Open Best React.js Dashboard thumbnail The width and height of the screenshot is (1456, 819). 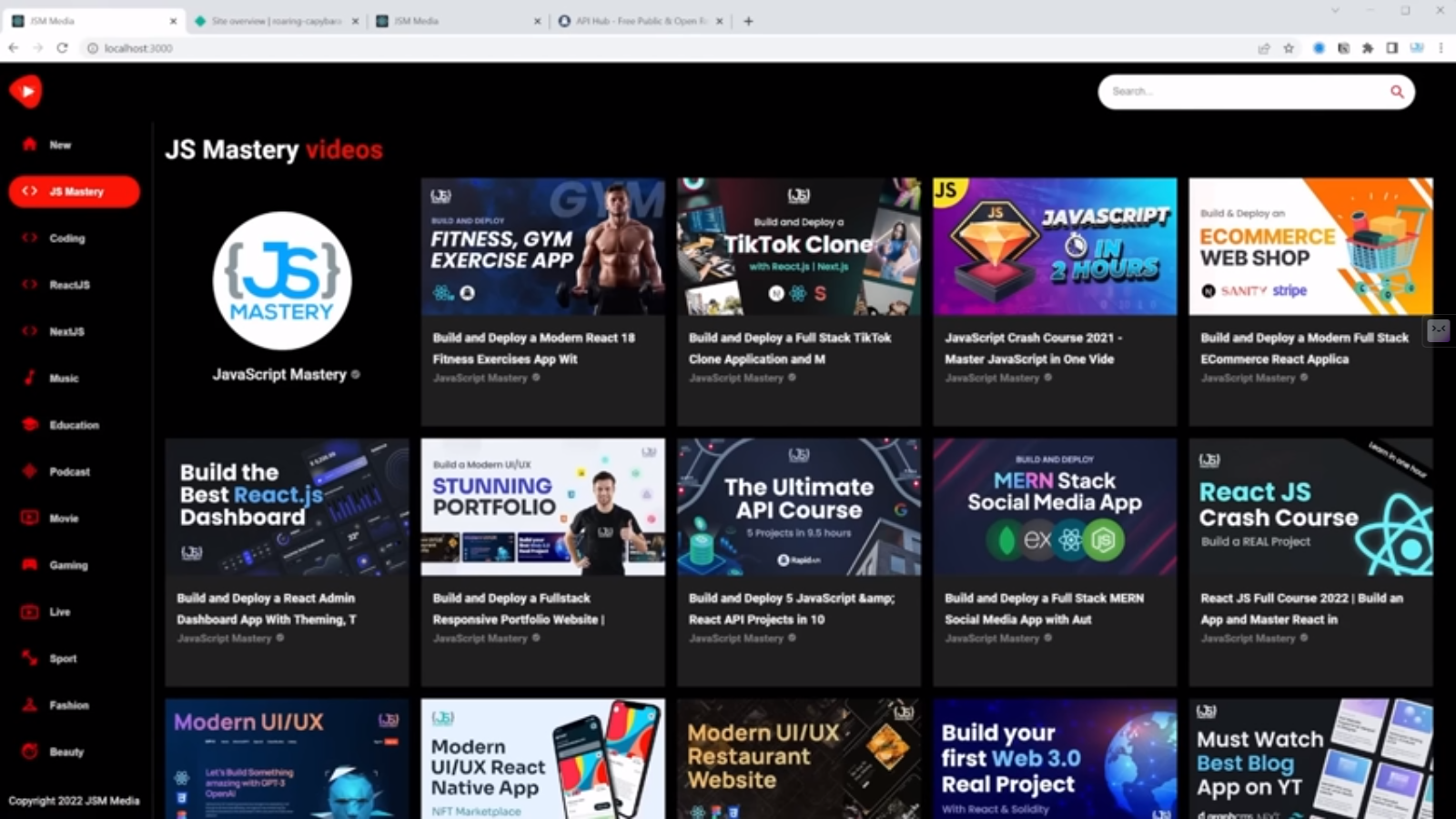287,507
